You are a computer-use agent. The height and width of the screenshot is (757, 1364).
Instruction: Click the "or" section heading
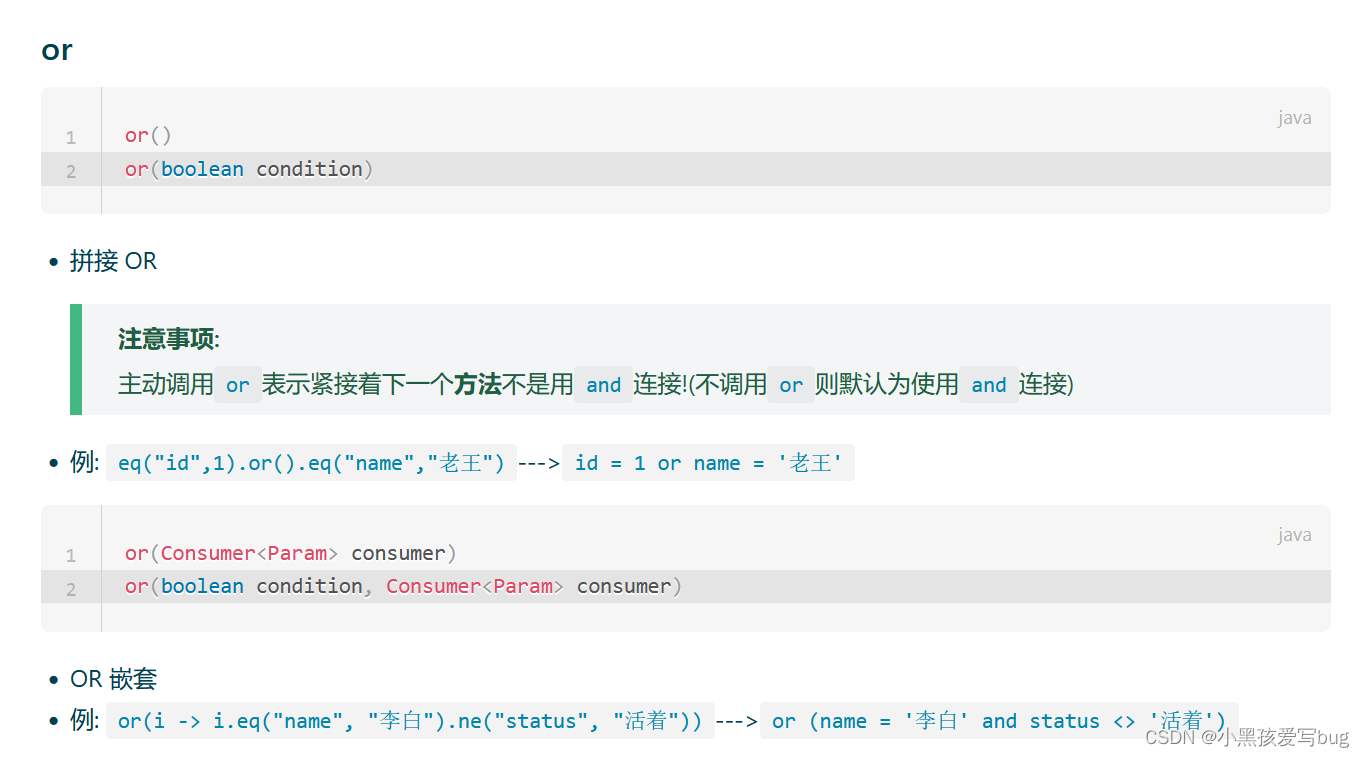57,50
